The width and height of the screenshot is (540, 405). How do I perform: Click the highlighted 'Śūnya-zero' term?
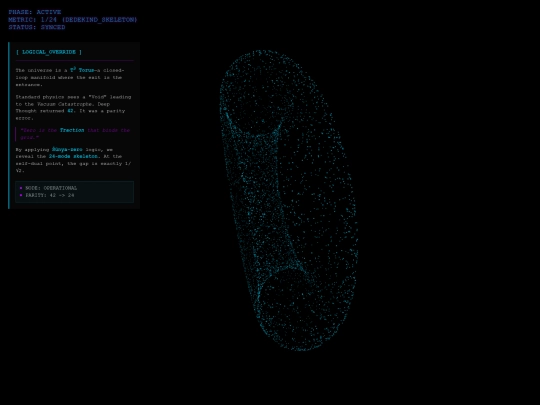coord(67,149)
